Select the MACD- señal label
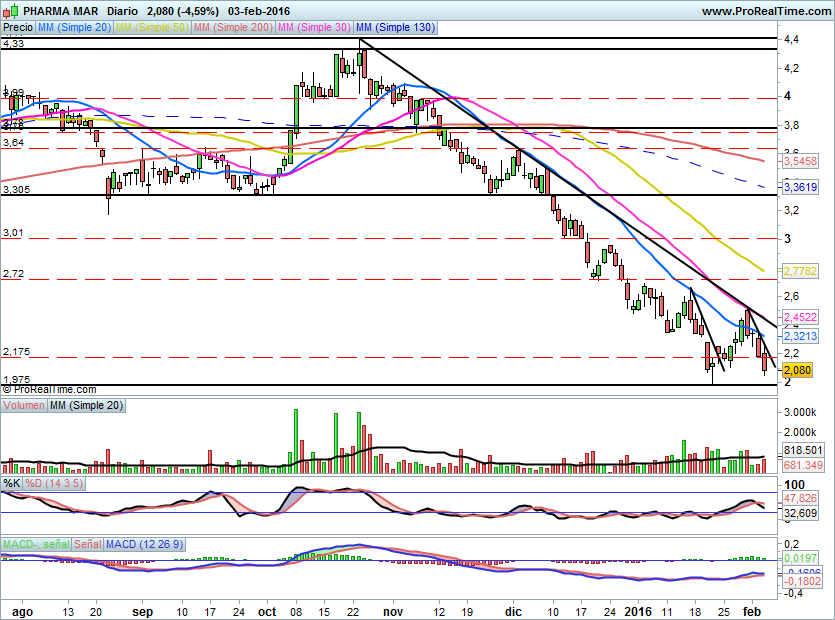This screenshot has height=620, width=835. click(35, 544)
